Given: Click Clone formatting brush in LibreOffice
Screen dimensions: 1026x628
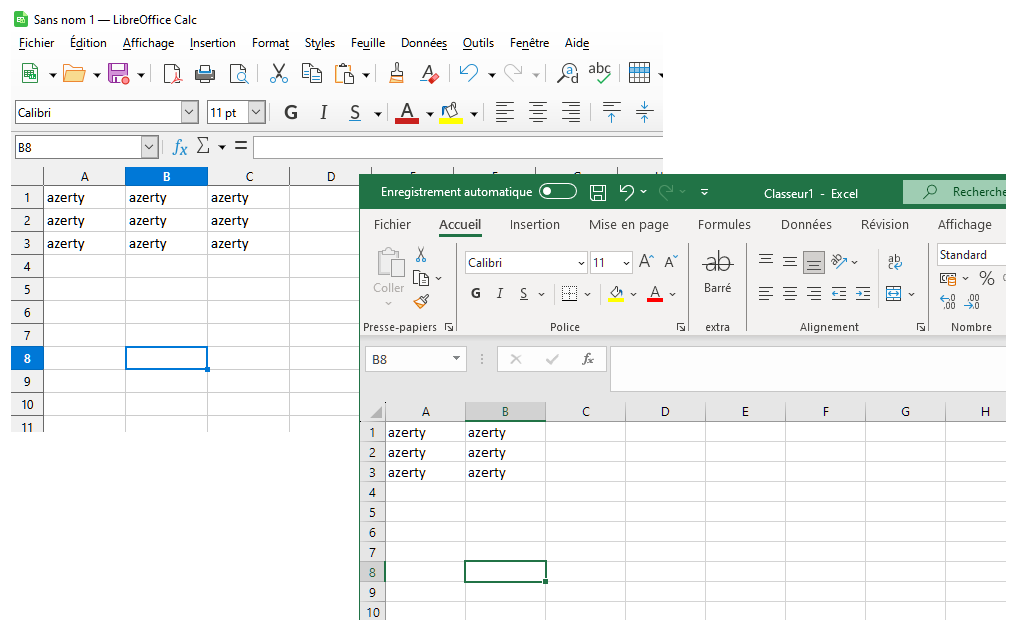Looking at the screenshot, I should (396, 73).
